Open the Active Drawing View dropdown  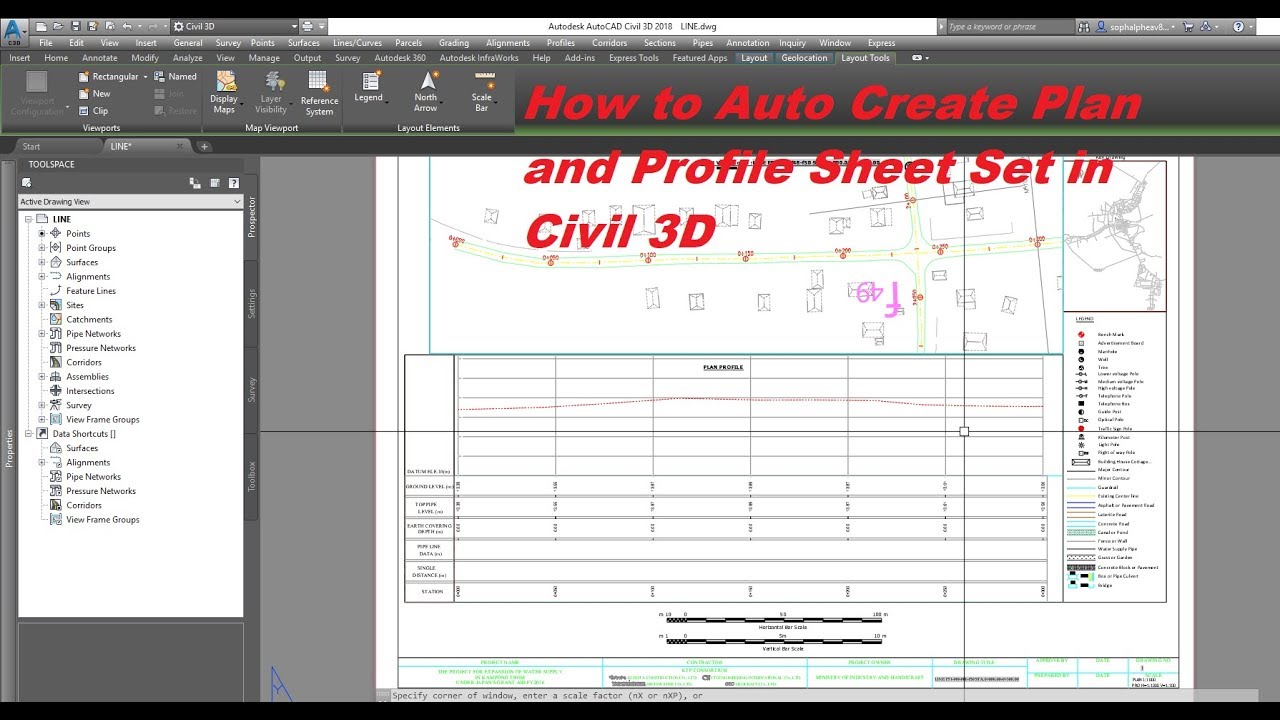click(x=131, y=202)
